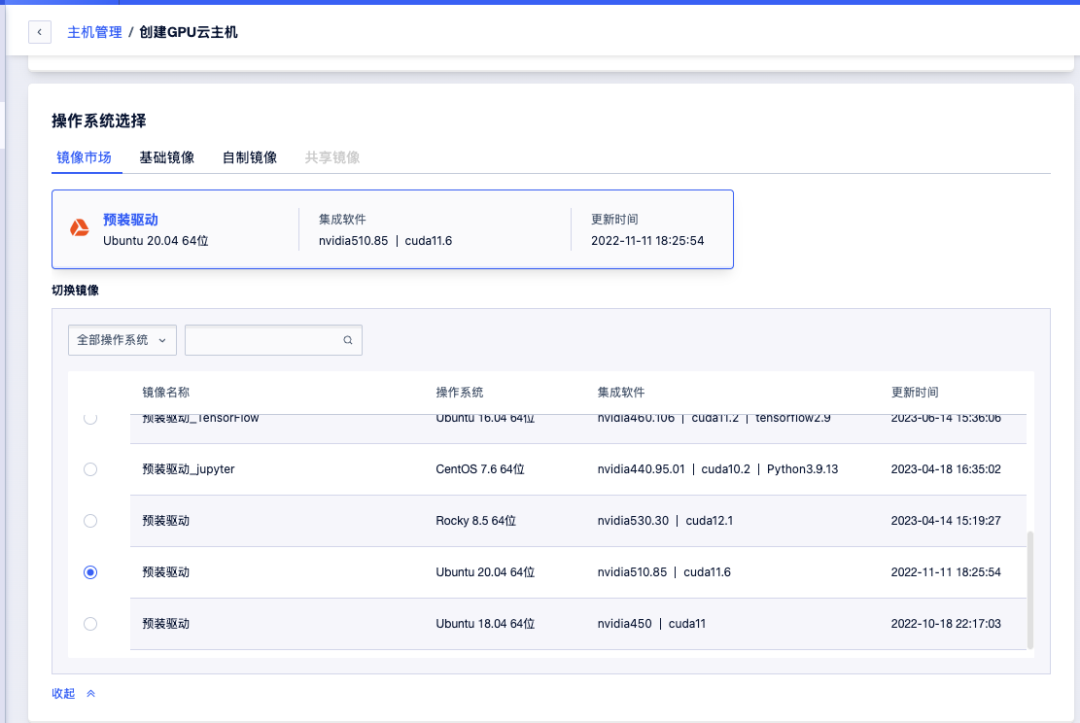Click the image table's vertical scrollbar
Viewport: 1080px width, 723px height.
tap(1030, 589)
